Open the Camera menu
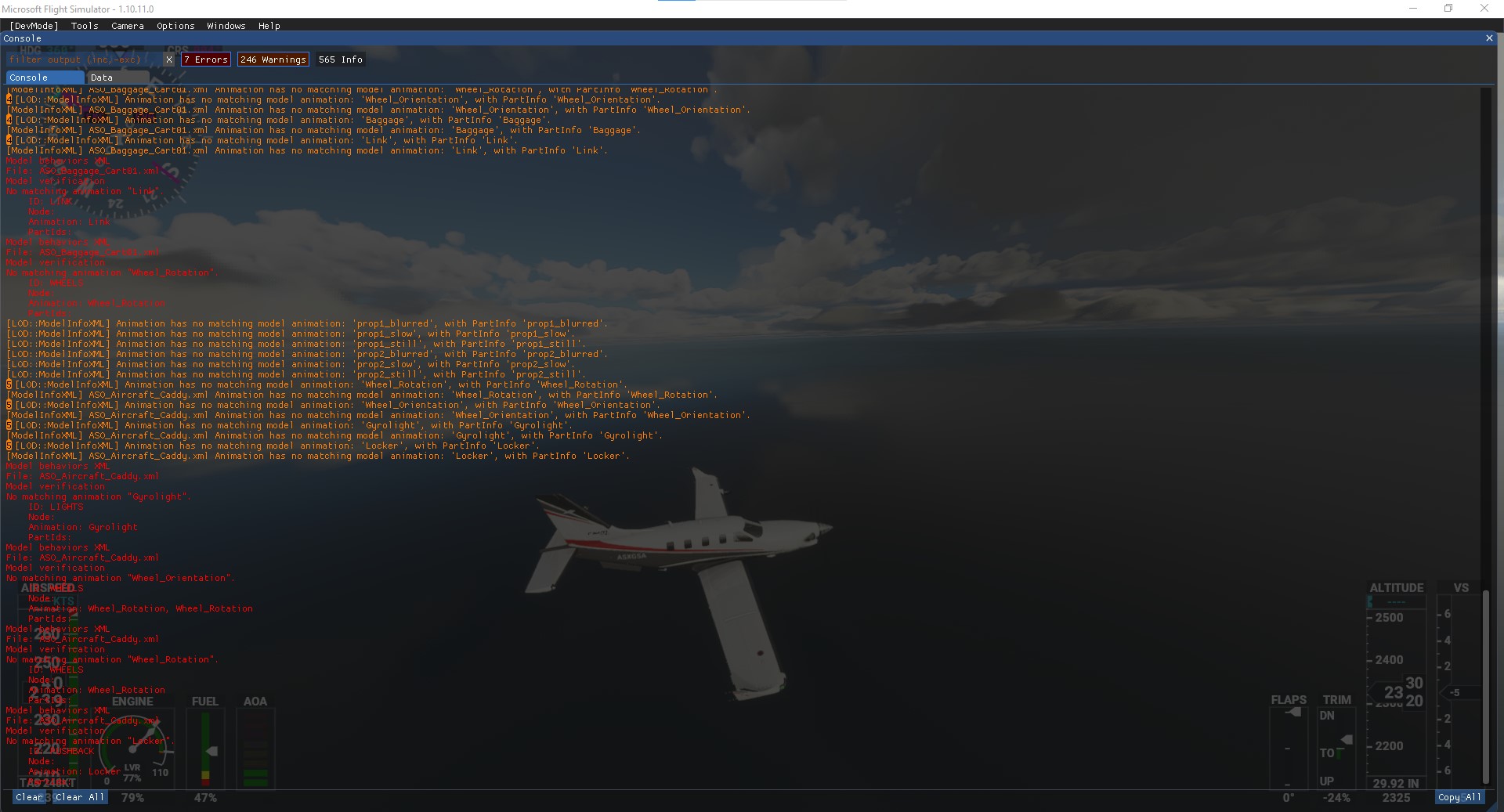This screenshot has width=1504, height=812. click(x=128, y=26)
